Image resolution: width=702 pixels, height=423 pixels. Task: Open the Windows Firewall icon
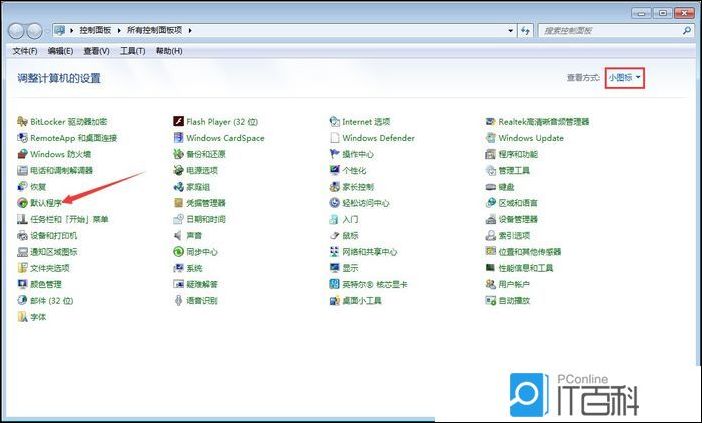pyautogui.click(x=22, y=154)
